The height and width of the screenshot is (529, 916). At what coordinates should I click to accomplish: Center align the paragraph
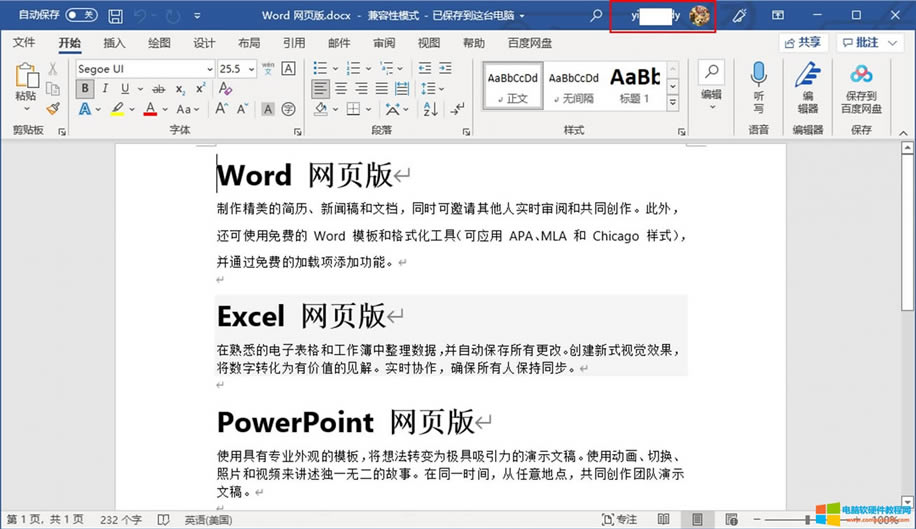tap(341, 88)
